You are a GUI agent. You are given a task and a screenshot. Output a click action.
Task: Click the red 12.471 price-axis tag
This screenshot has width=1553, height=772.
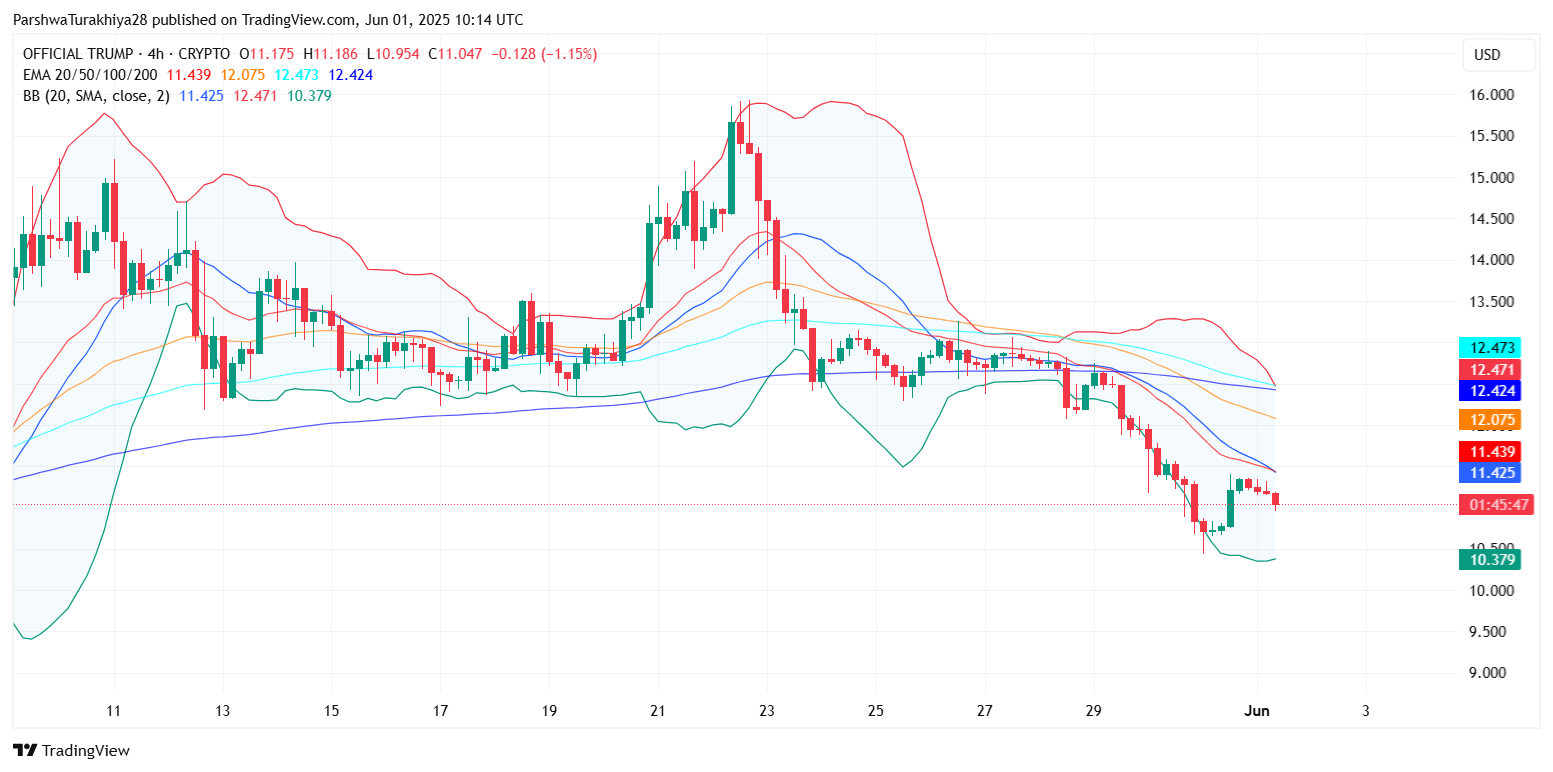click(1490, 370)
